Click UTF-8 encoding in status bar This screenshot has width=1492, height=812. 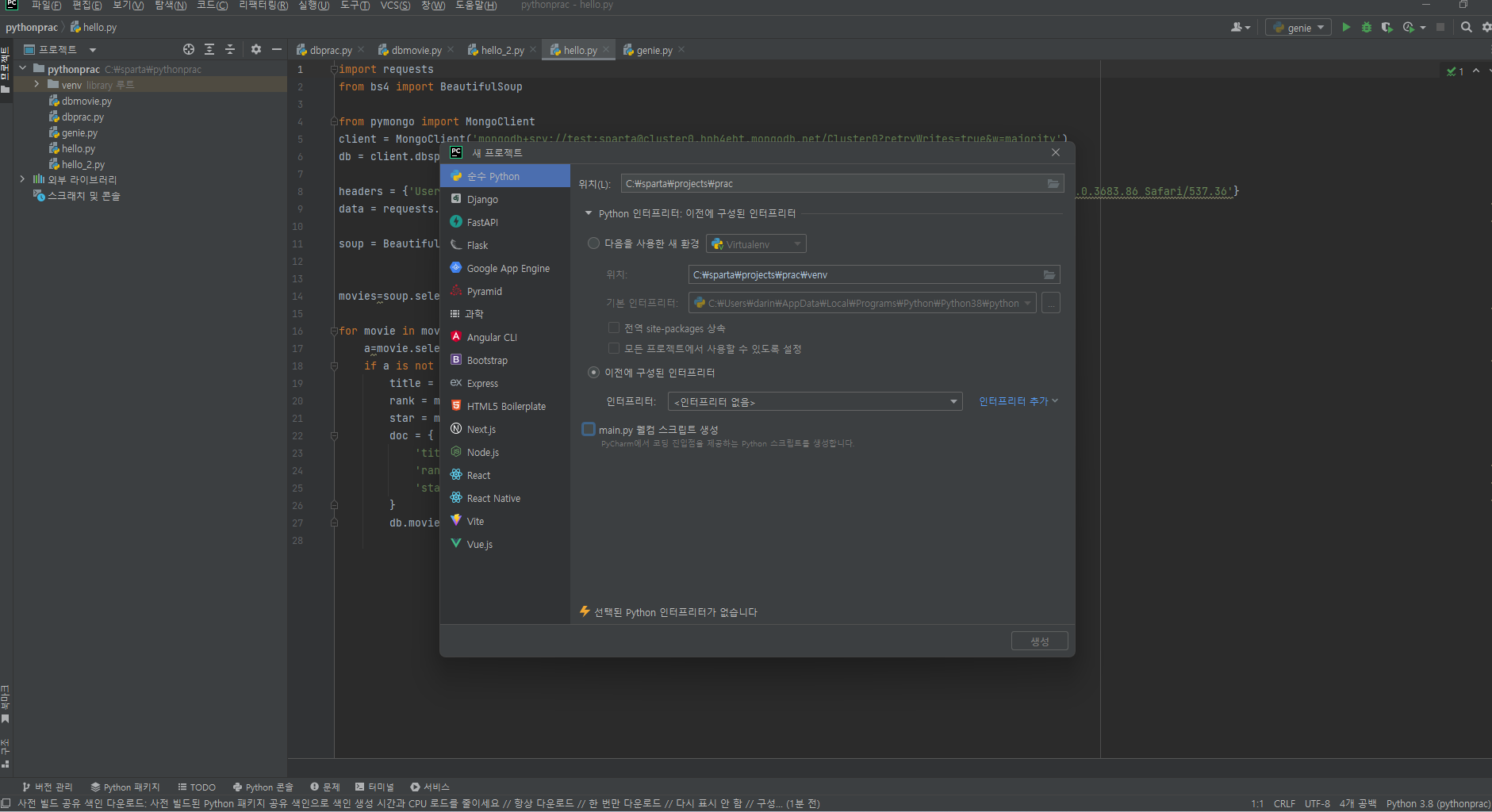(x=1317, y=803)
